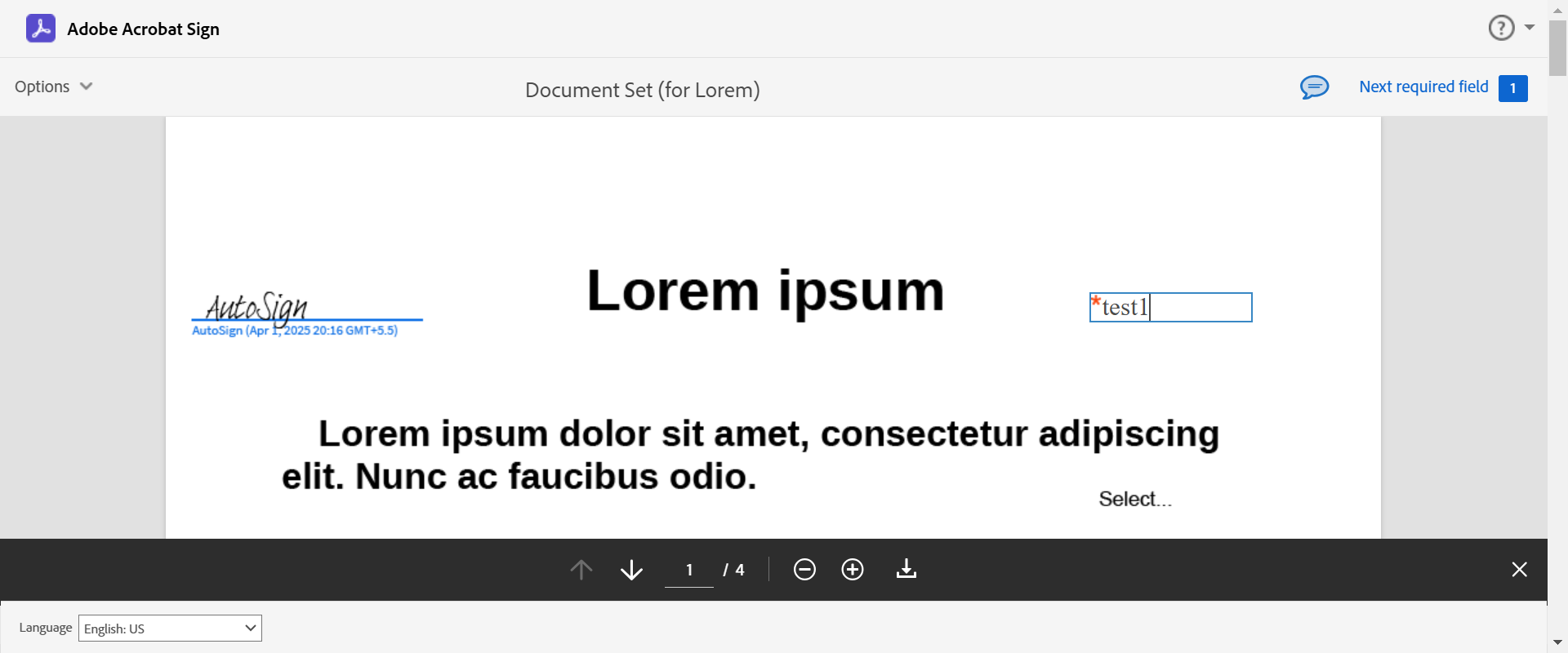Screen dimensions: 1568x653
Task: Jump to Next required field link
Action: point(1423,87)
